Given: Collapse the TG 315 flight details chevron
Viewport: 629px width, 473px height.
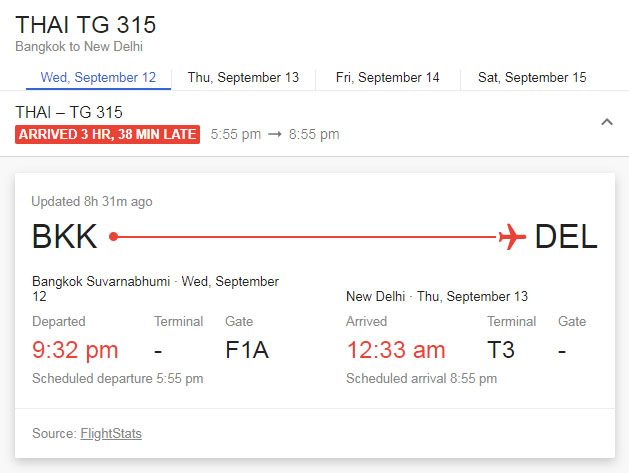Looking at the screenshot, I should [x=607, y=122].
